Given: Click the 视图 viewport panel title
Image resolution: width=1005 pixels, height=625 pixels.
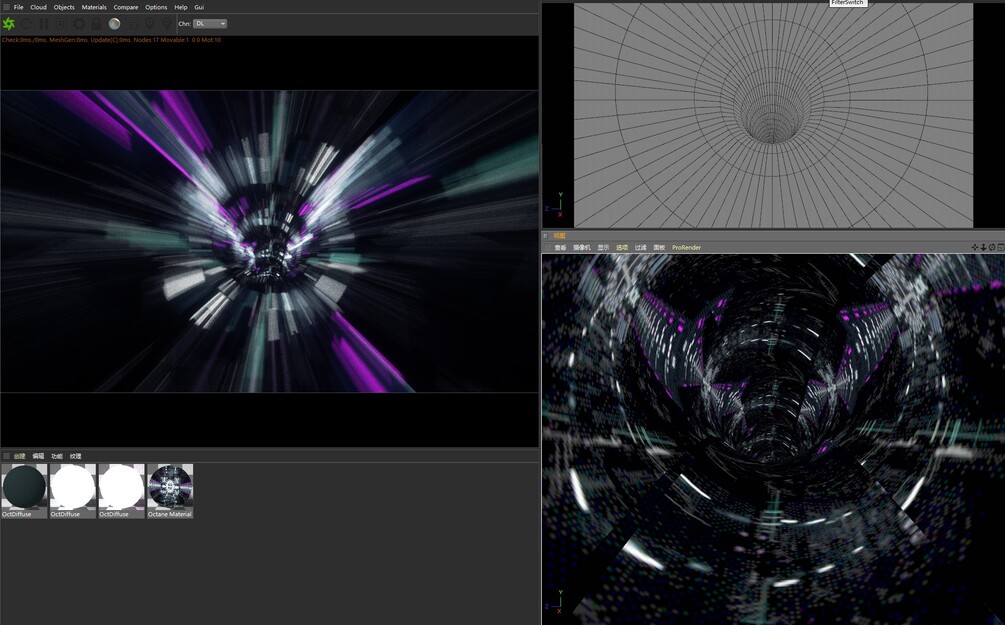Looking at the screenshot, I should point(560,236).
